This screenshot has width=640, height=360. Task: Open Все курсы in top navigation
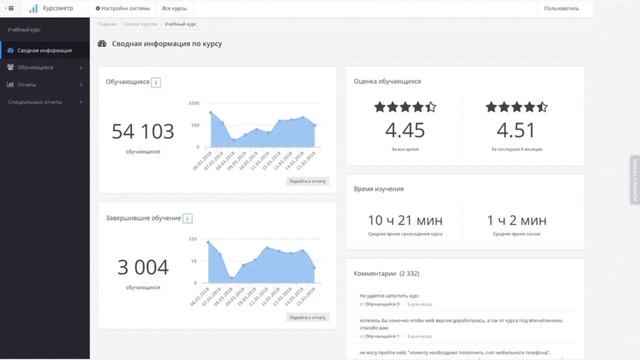pyautogui.click(x=174, y=8)
